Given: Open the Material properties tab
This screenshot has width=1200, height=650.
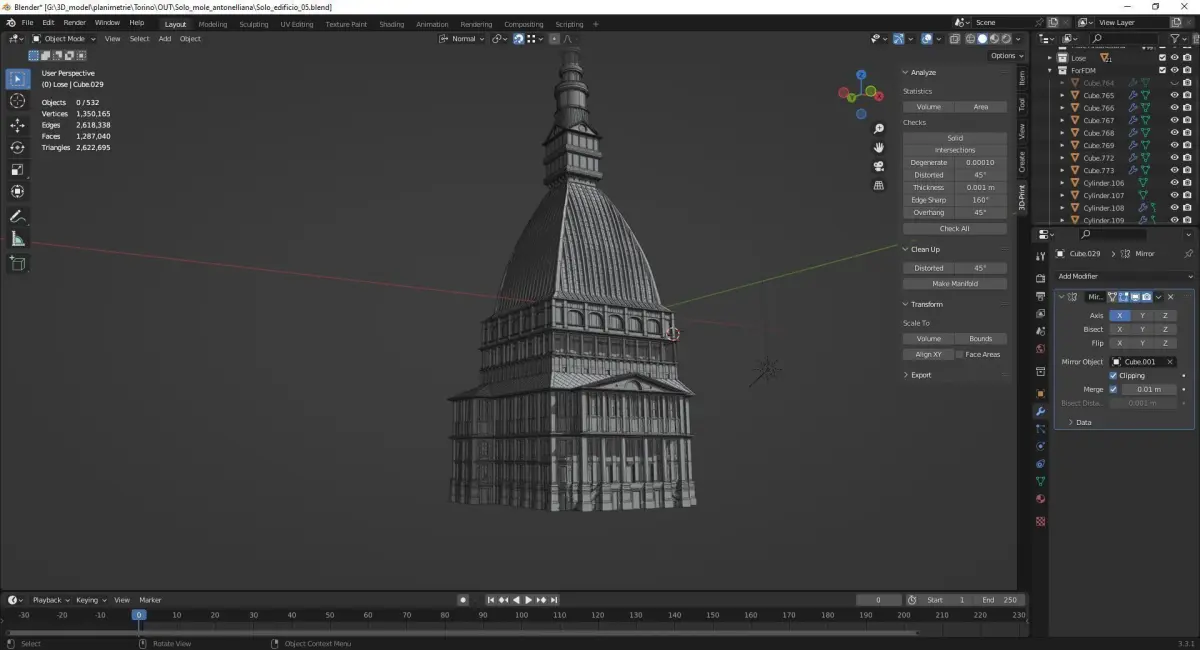Looking at the screenshot, I should (1040, 499).
